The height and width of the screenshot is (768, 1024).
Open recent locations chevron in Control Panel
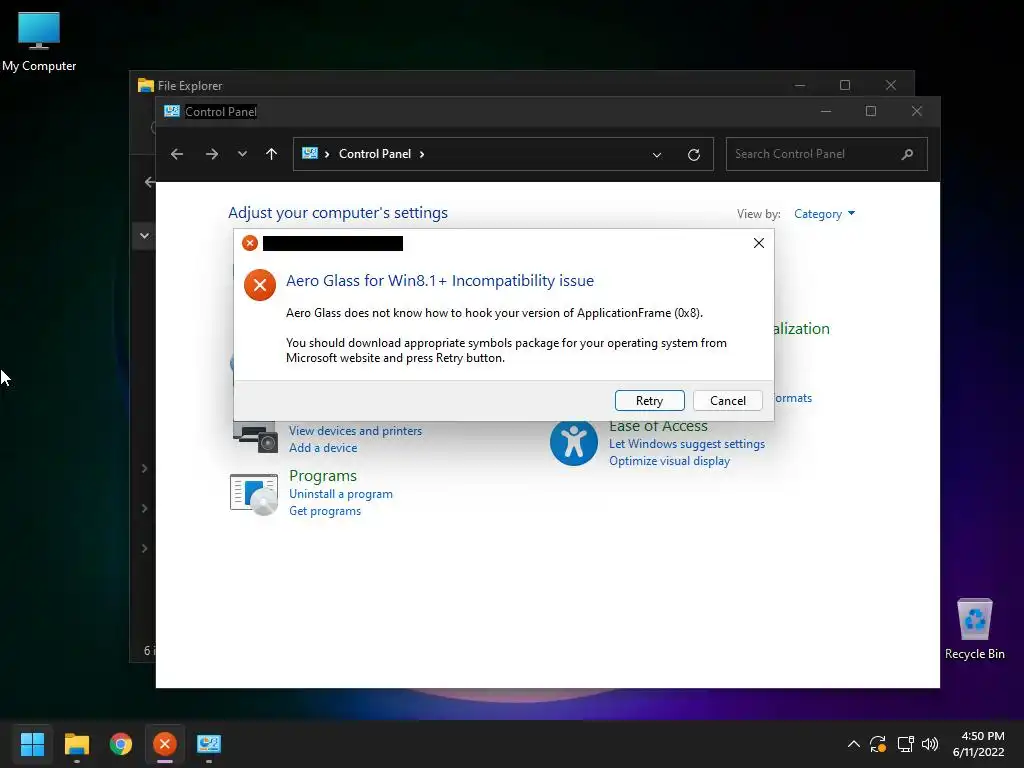[242, 154]
